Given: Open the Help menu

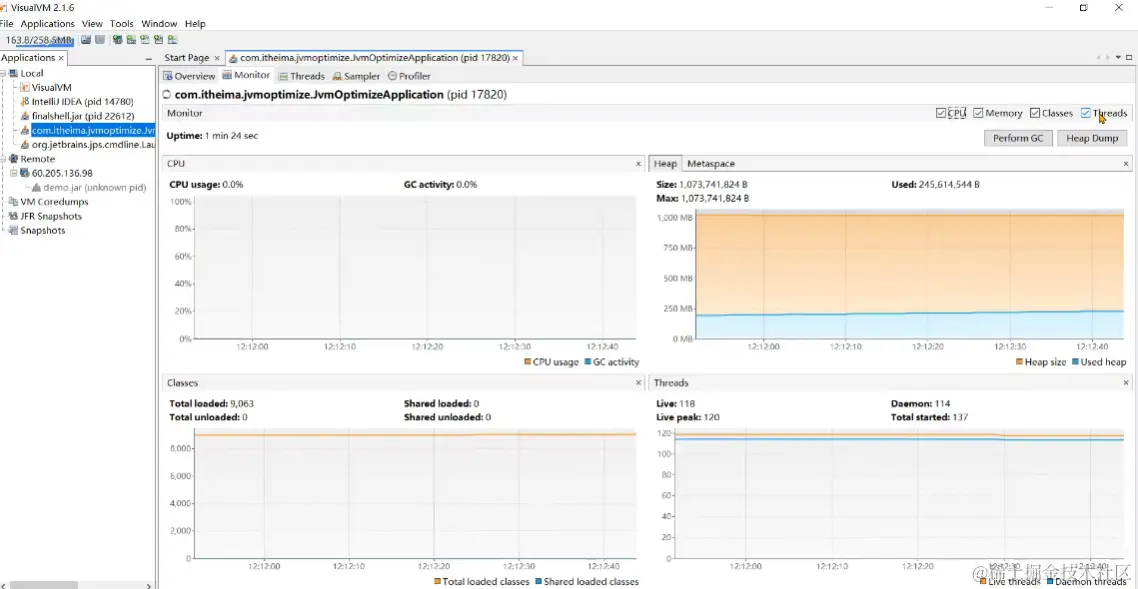Looking at the screenshot, I should click(x=195, y=24).
